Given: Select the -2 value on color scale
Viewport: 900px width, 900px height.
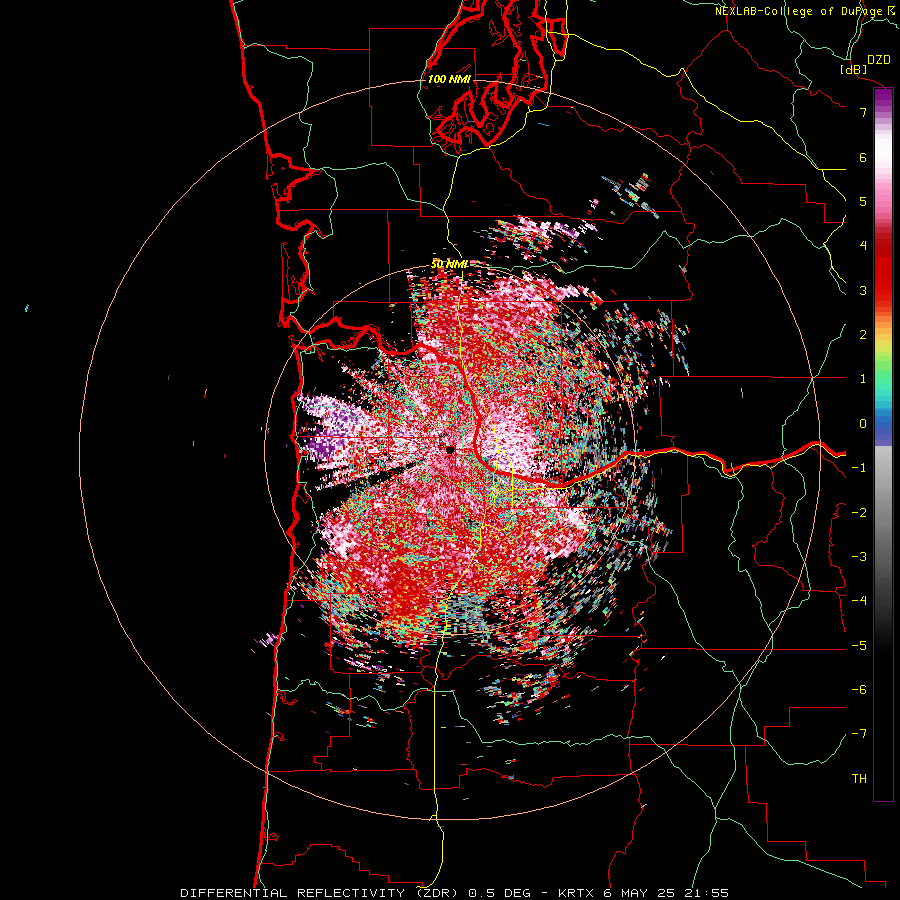Looking at the screenshot, I should click(x=859, y=513).
